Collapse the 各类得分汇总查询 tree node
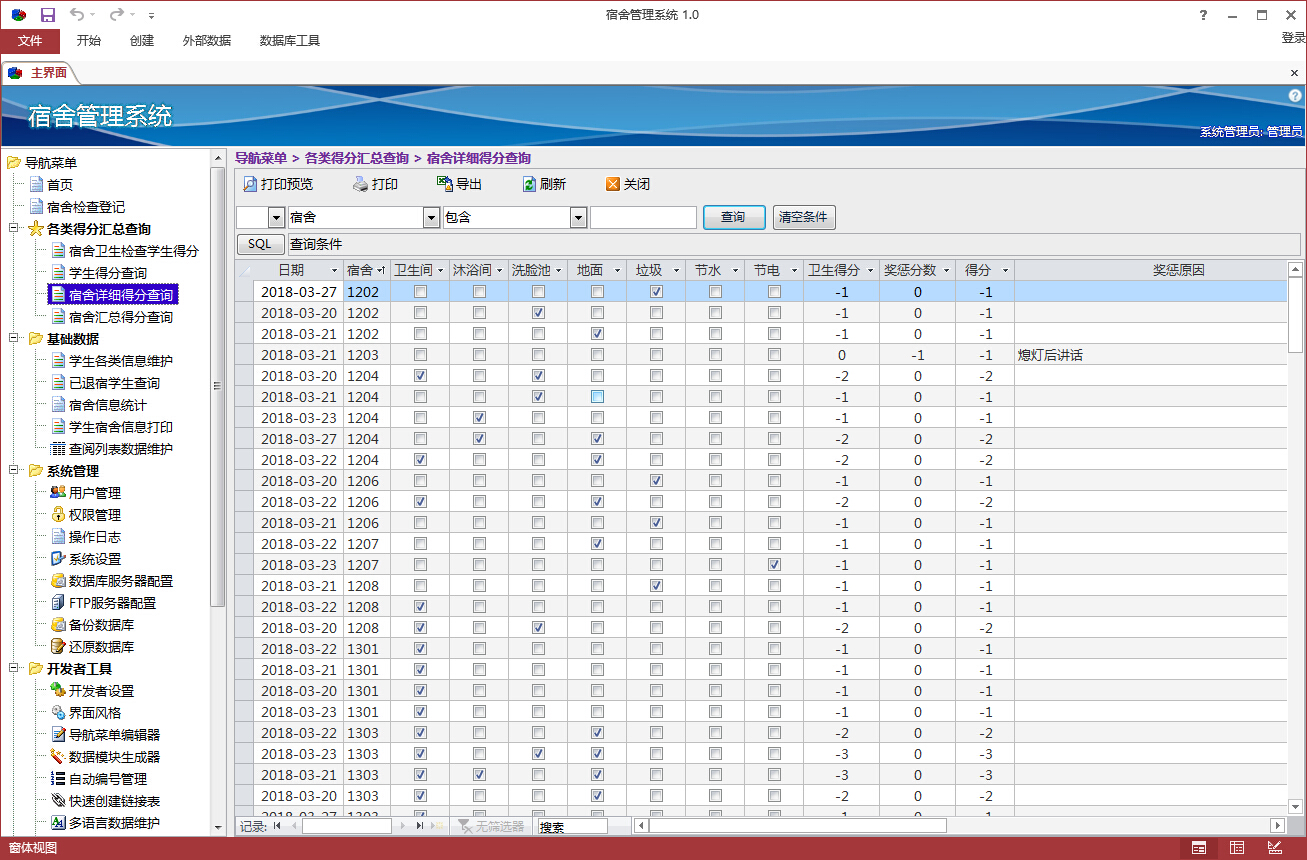 (x=14, y=229)
